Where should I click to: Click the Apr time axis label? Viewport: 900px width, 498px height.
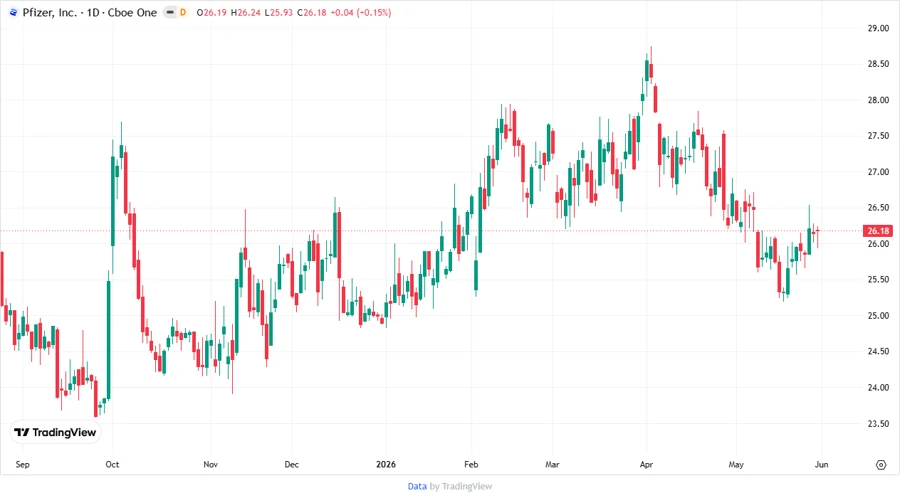646,464
